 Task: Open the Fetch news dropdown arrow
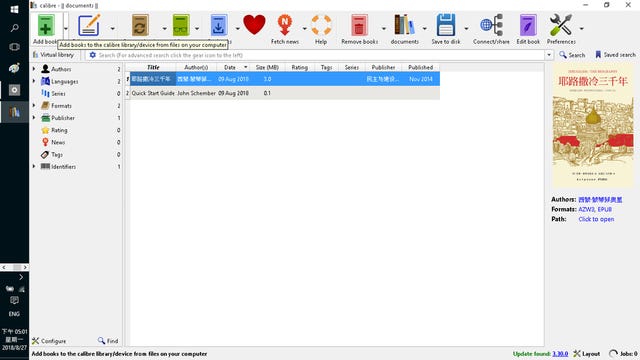tap(304, 29)
